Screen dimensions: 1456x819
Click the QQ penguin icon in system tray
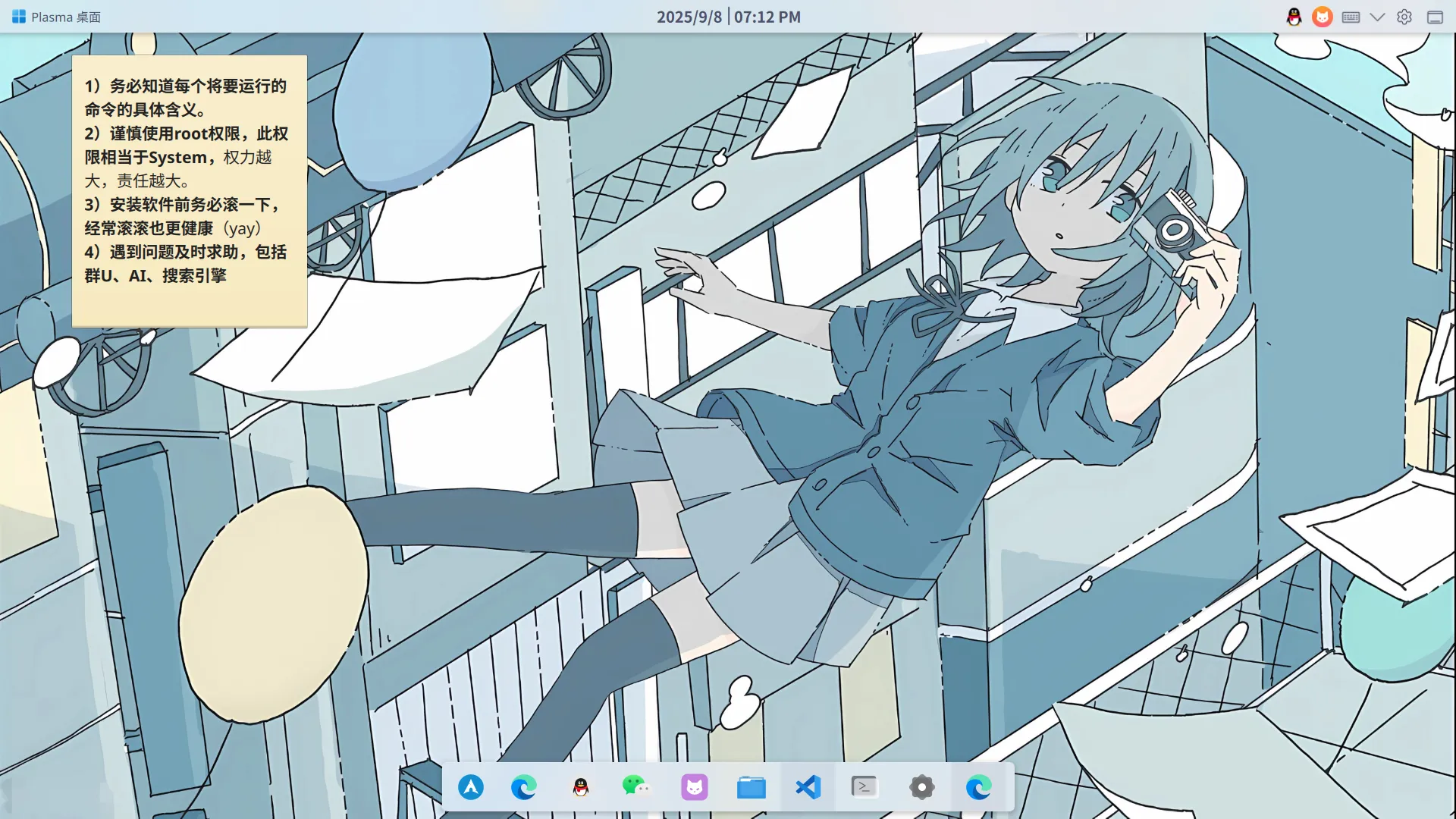point(1294,17)
